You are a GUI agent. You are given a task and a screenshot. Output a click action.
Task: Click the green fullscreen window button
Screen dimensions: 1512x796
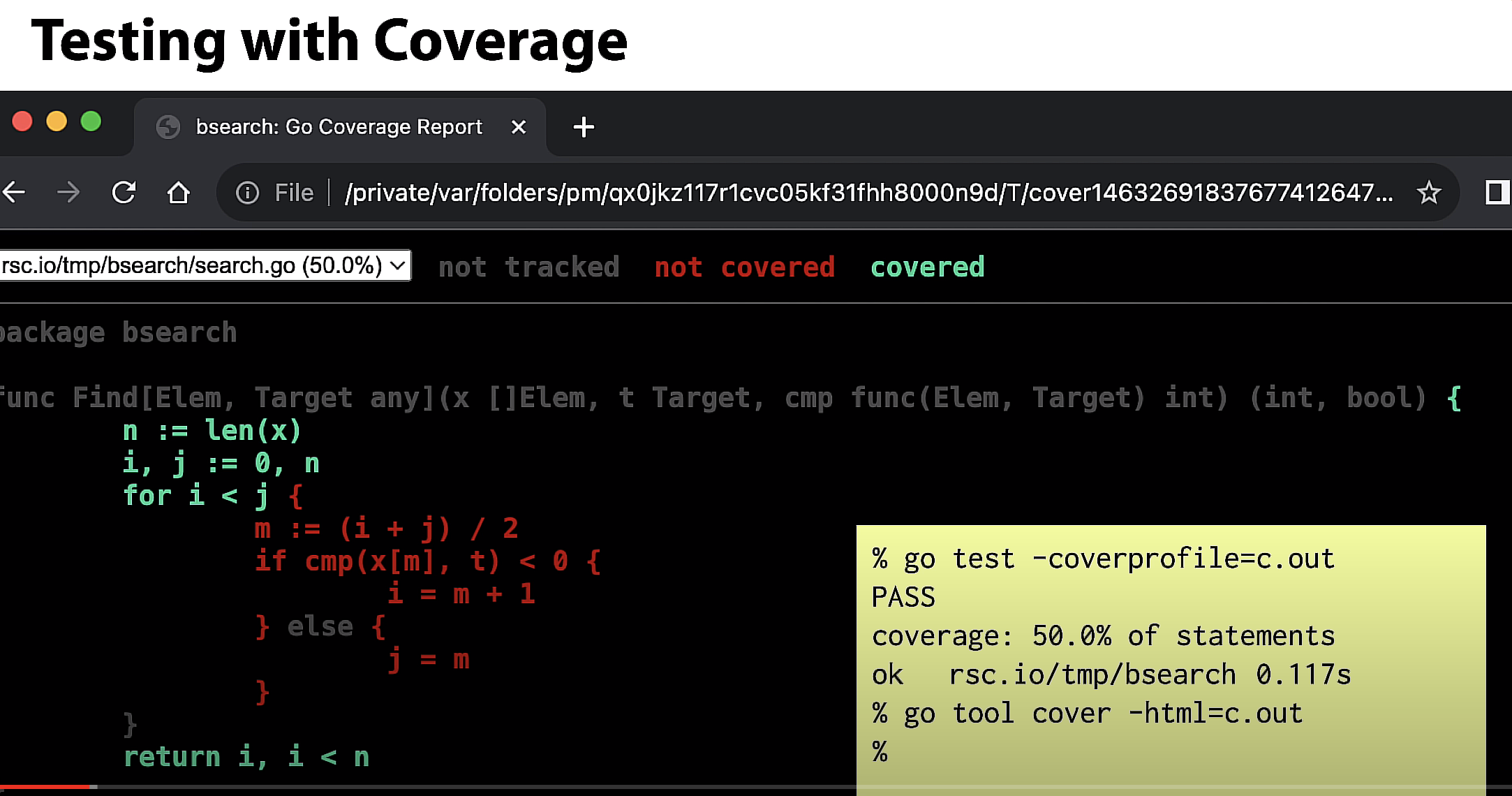(x=91, y=121)
